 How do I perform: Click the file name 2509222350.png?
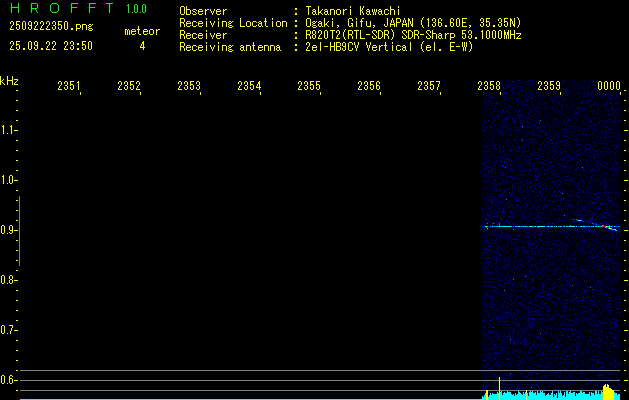coord(51,27)
